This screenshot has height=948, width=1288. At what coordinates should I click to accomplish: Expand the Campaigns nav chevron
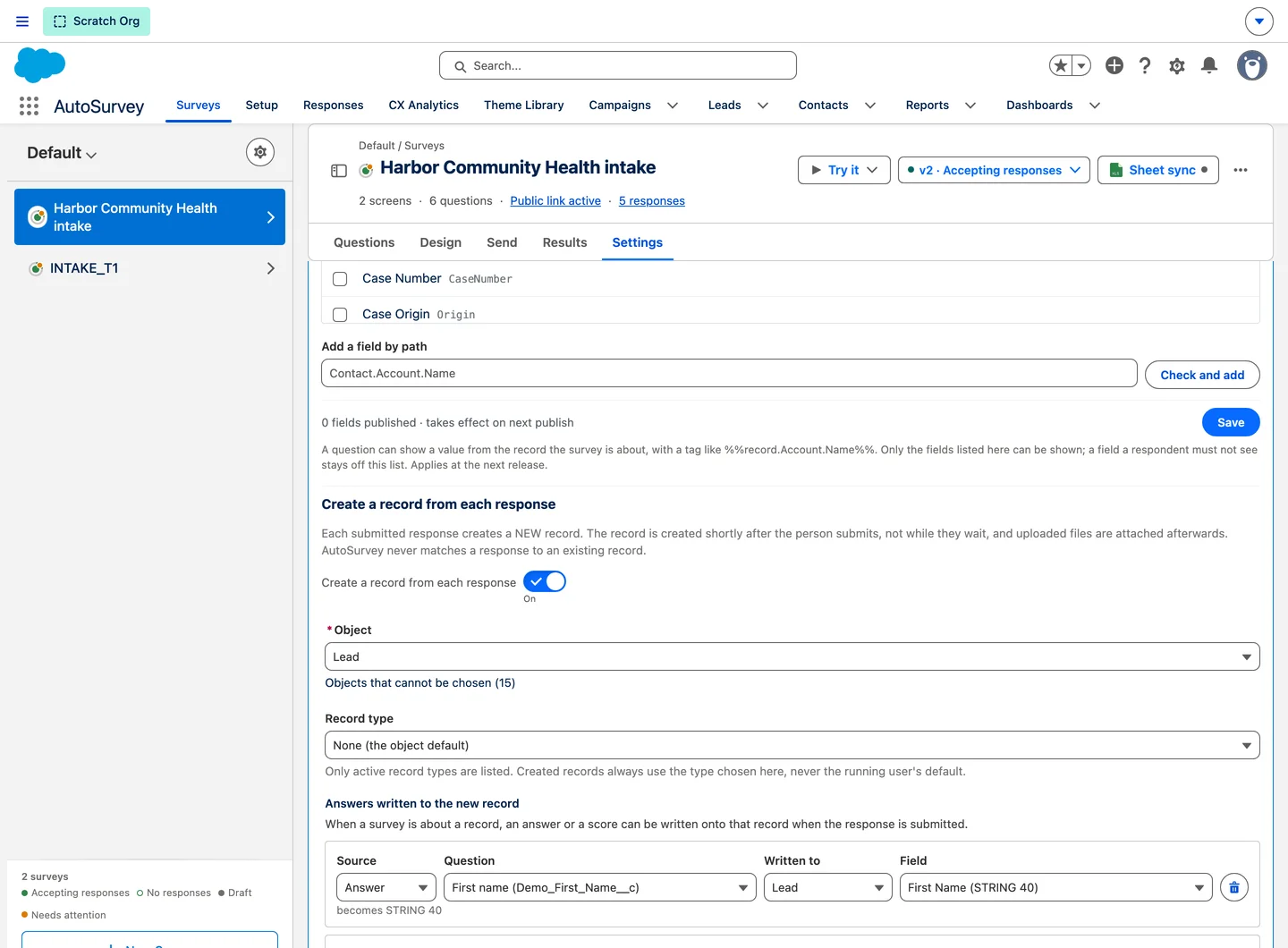(673, 106)
